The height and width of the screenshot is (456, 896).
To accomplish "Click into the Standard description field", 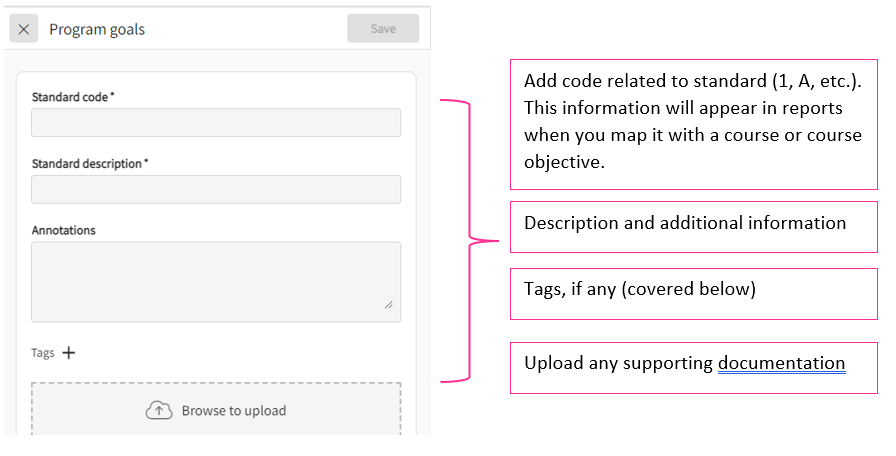I will point(216,190).
